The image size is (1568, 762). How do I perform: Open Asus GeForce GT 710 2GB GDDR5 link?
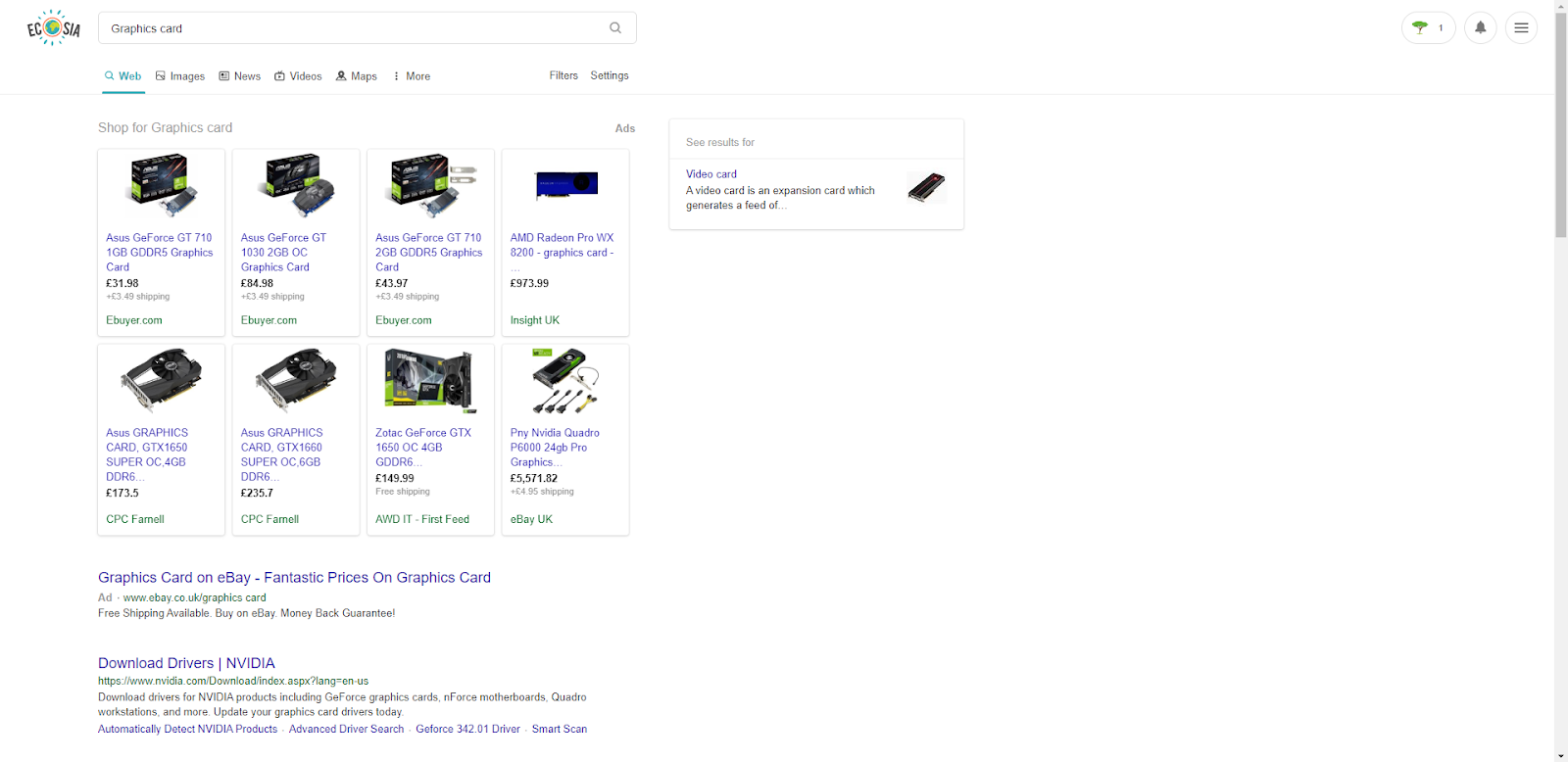pyautogui.click(x=429, y=253)
